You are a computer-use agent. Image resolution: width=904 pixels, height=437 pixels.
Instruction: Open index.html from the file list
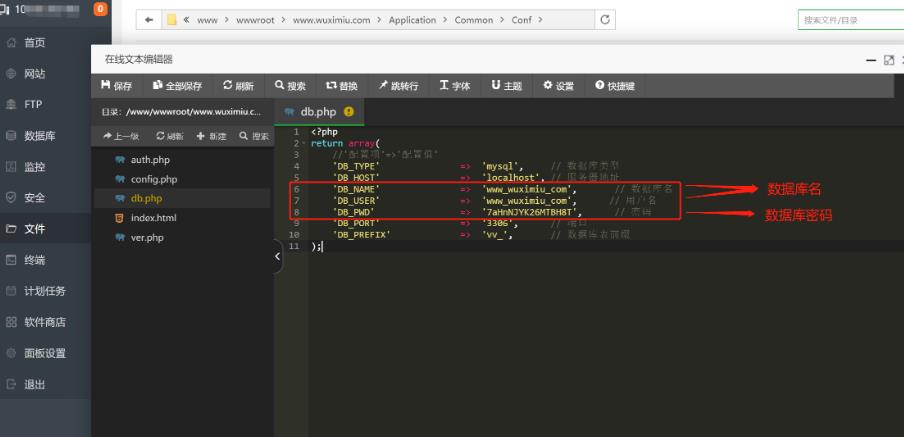153,218
